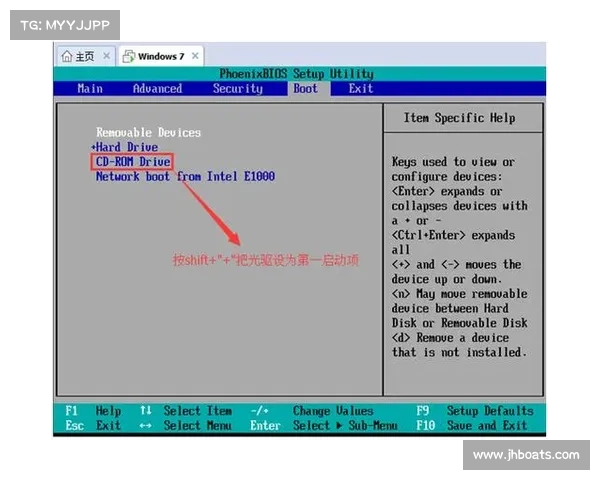Screen dimensions: 600x480
Task: Click the F1 Help footer item
Action: point(93,411)
